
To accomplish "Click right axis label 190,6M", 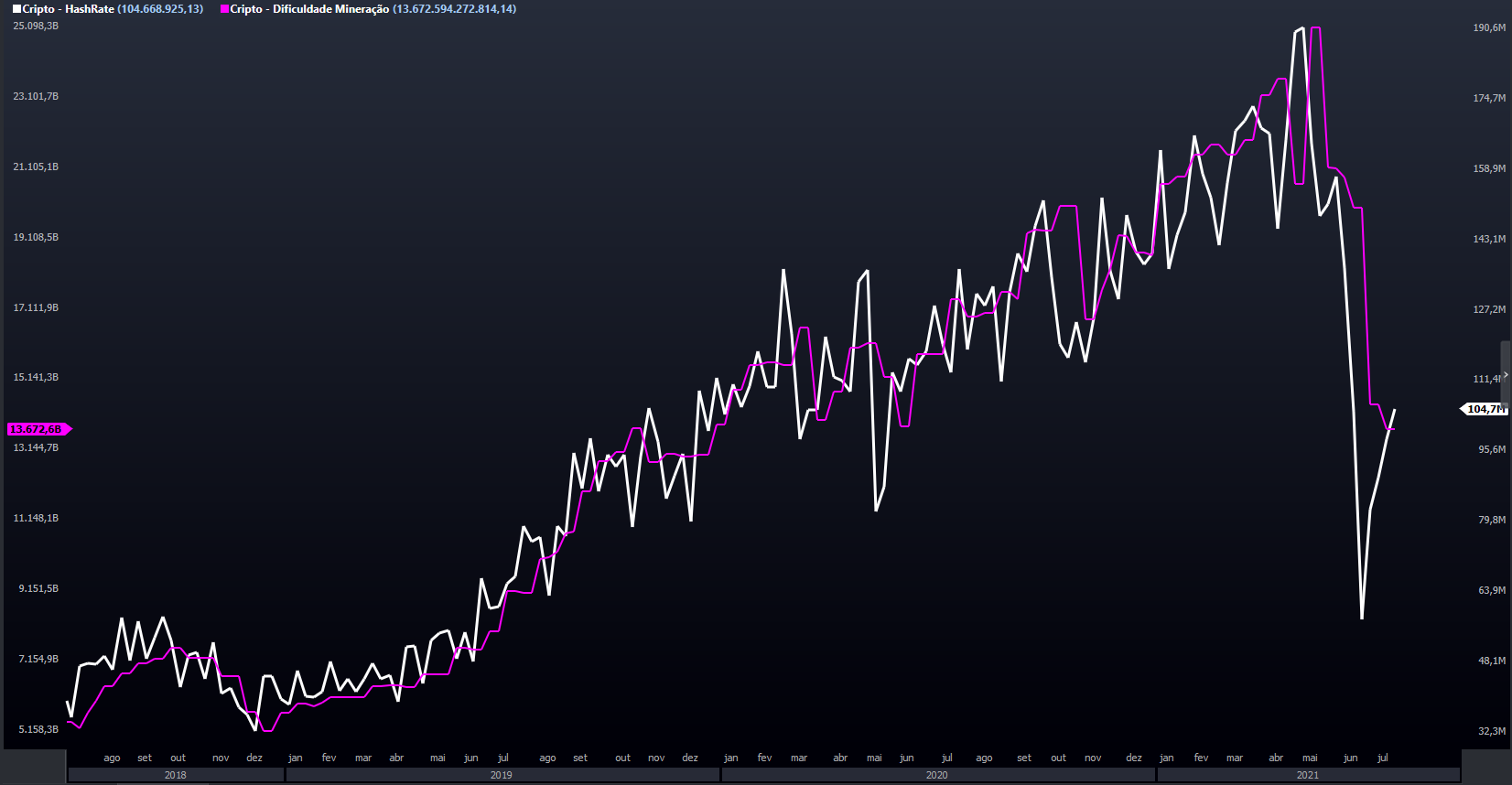I will point(1489,27).
